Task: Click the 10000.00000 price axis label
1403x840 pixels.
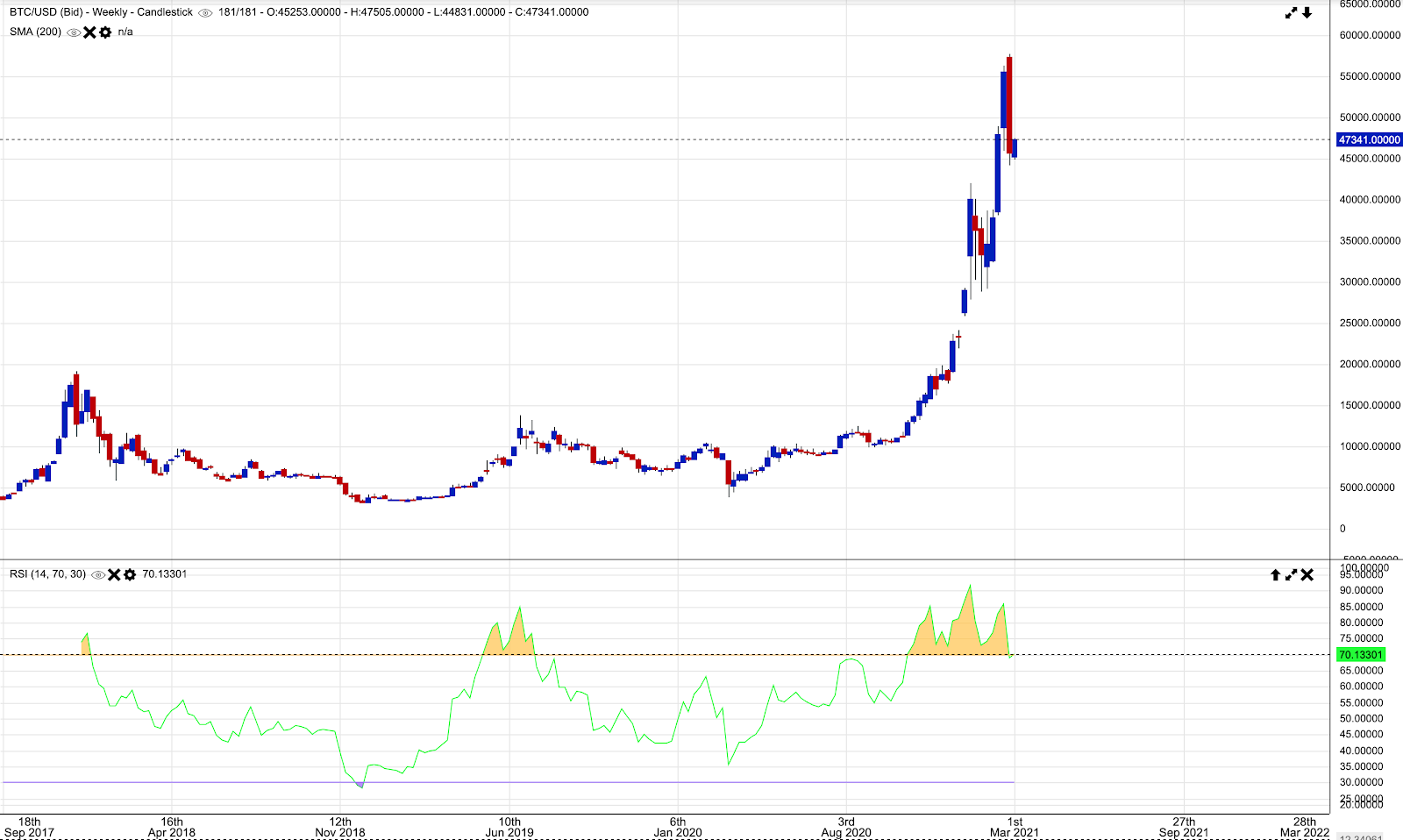Action: tap(1370, 446)
